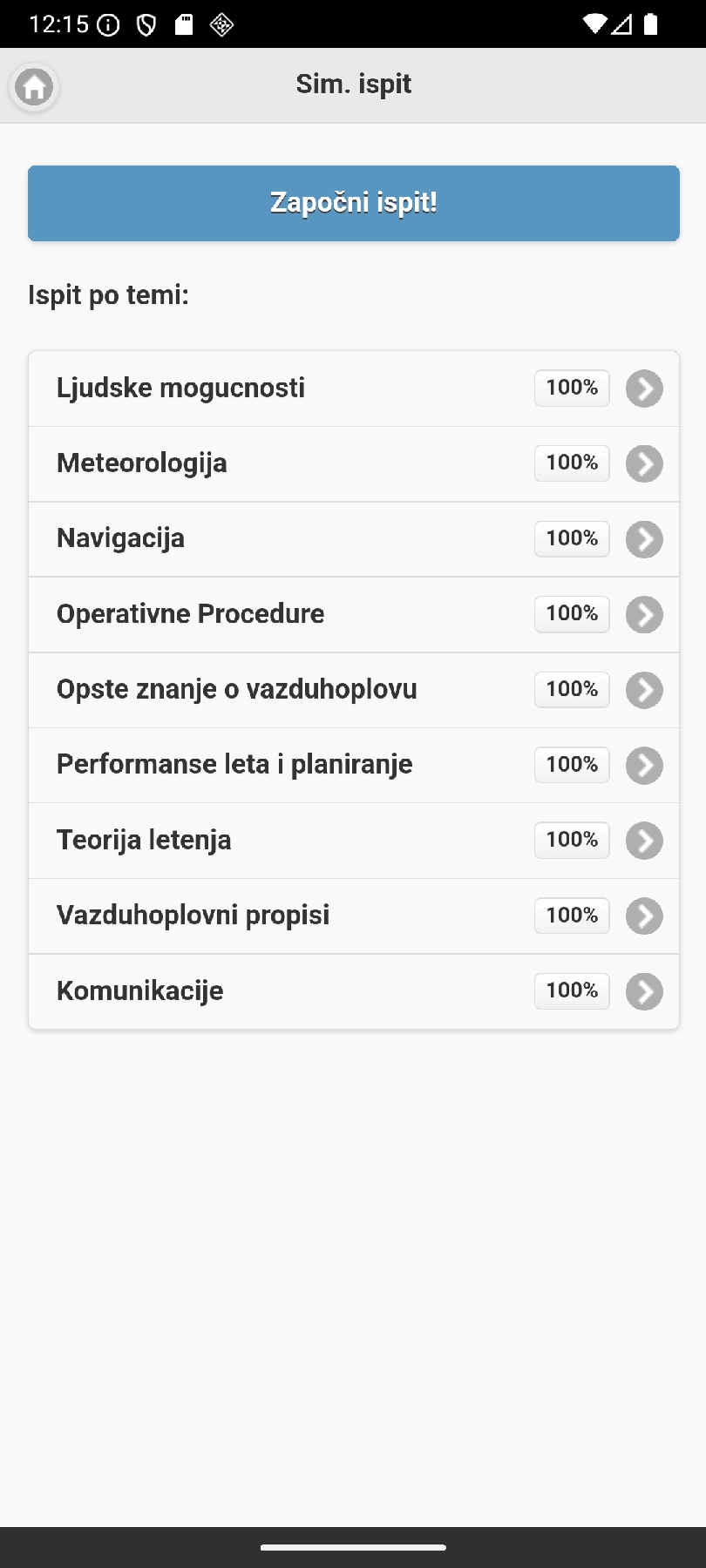Tap the home icon in header

(x=34, y=87)
